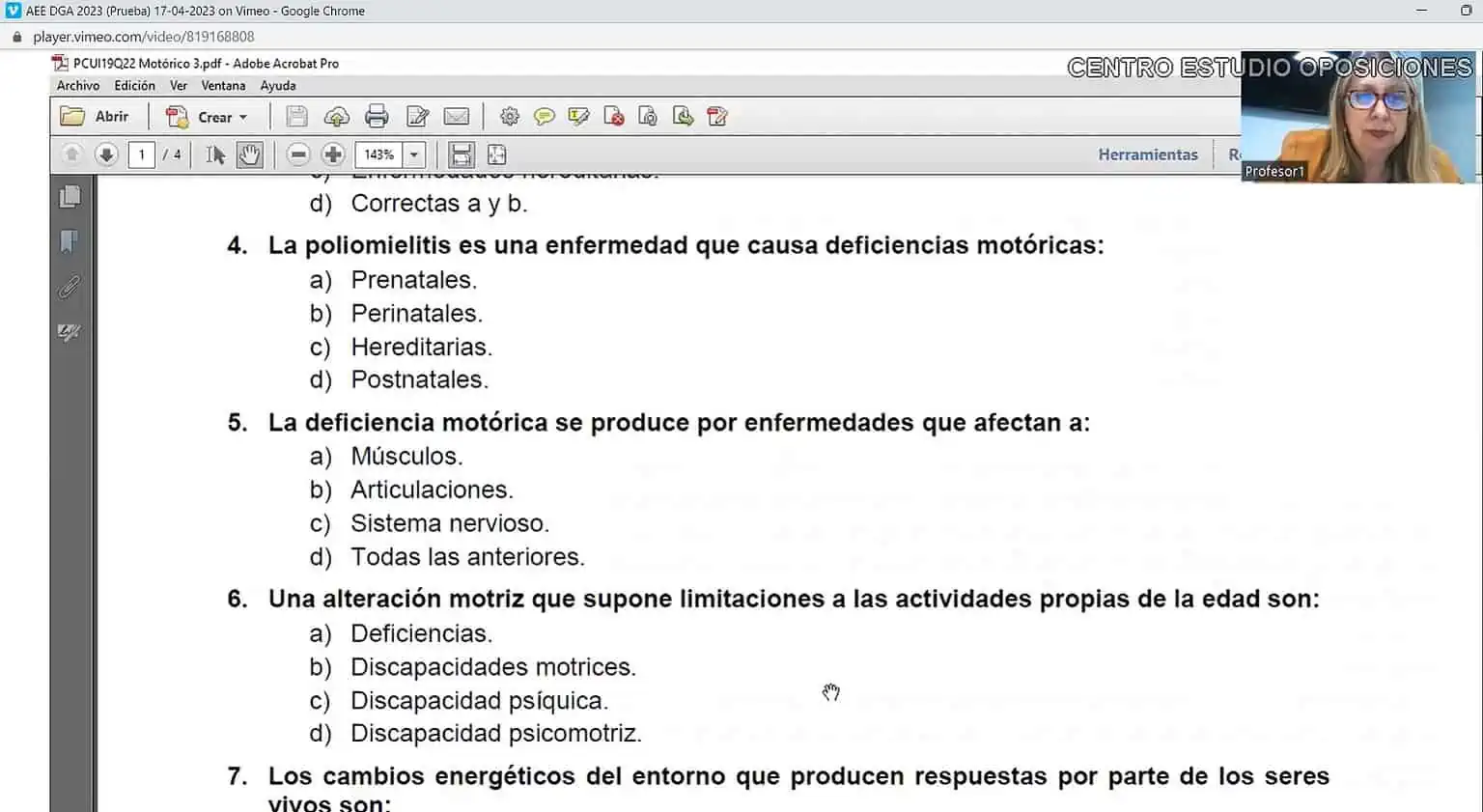Image resolution: width=1483 pixels, height=812 pixels.
Task: Open the Archivo menu
Action: [78, 86]
